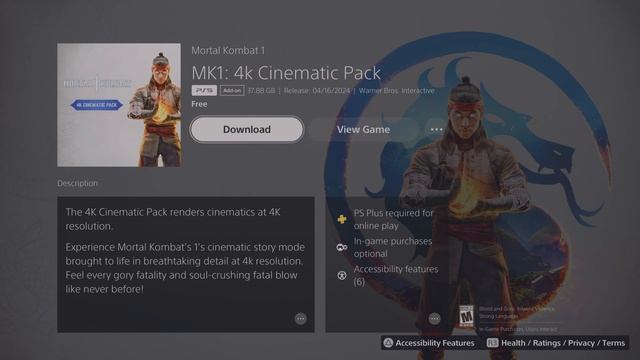Click the '37.88 GB' file size text
The height and width of the screenshot is (360, 640).
(261, 91)
